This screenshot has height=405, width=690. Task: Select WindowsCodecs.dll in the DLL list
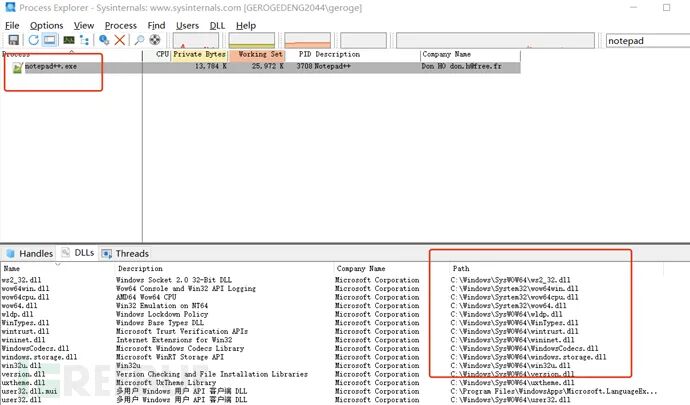point(35,348)
